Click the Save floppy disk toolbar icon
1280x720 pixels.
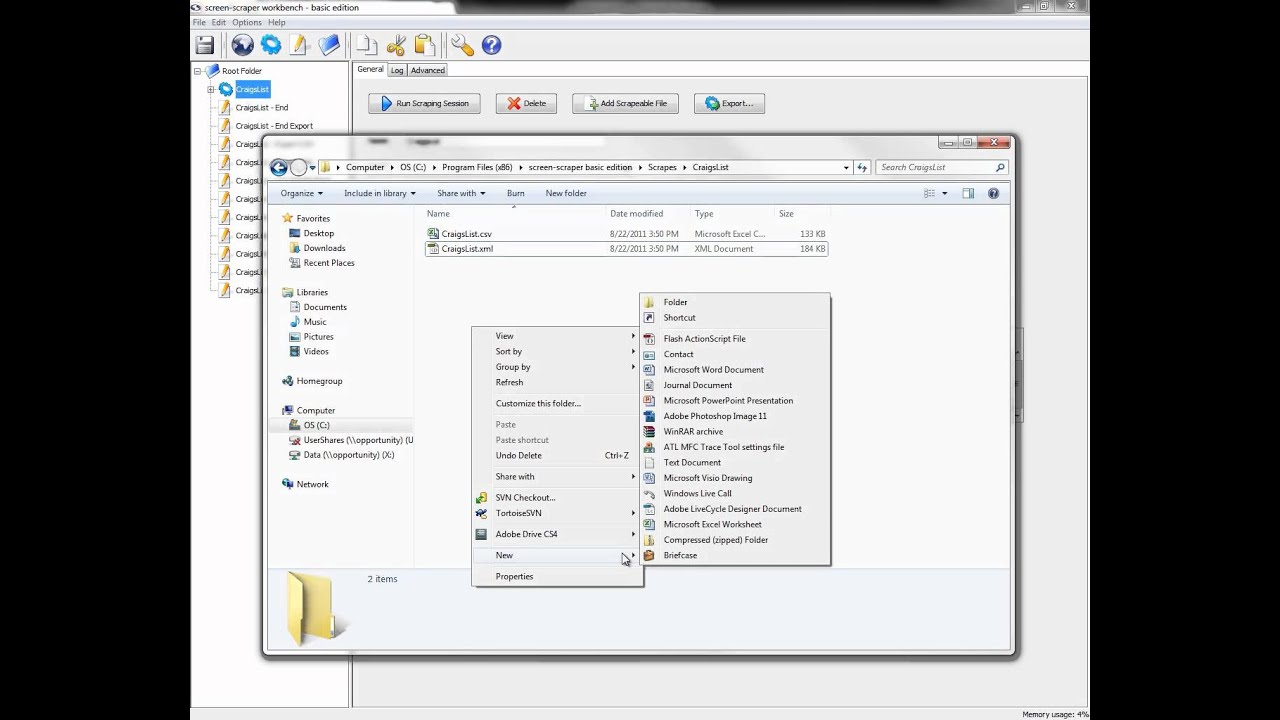[205, 45]
